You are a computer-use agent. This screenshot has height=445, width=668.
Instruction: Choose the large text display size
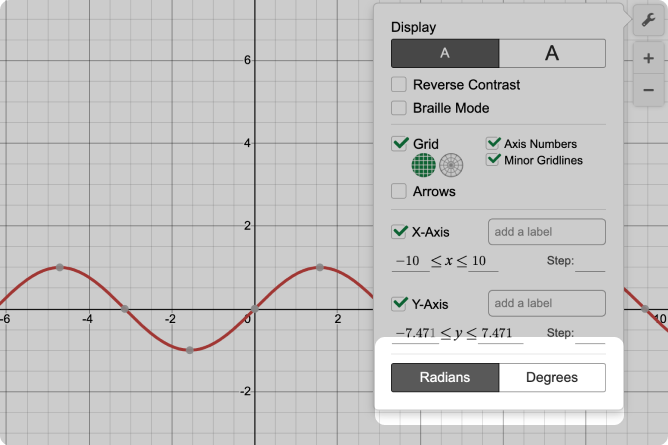coord(552,53)
